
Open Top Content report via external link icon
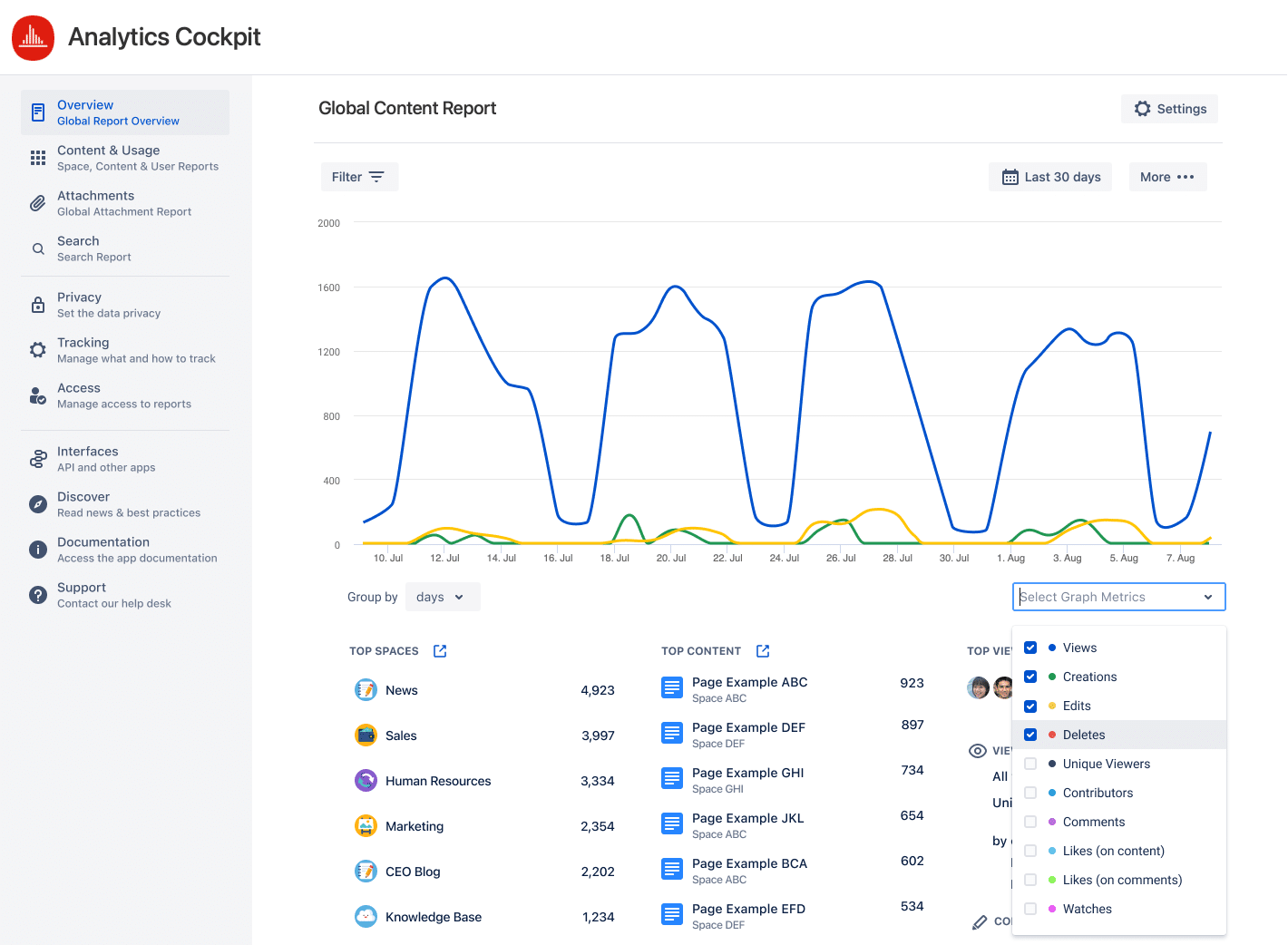(762, 650)
